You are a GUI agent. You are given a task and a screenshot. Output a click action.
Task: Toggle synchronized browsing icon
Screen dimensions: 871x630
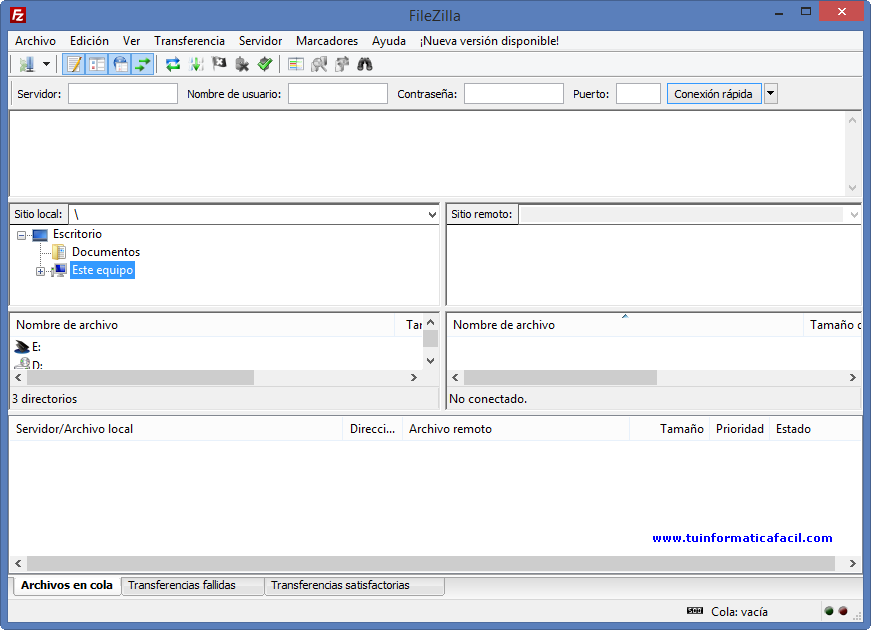342,64
